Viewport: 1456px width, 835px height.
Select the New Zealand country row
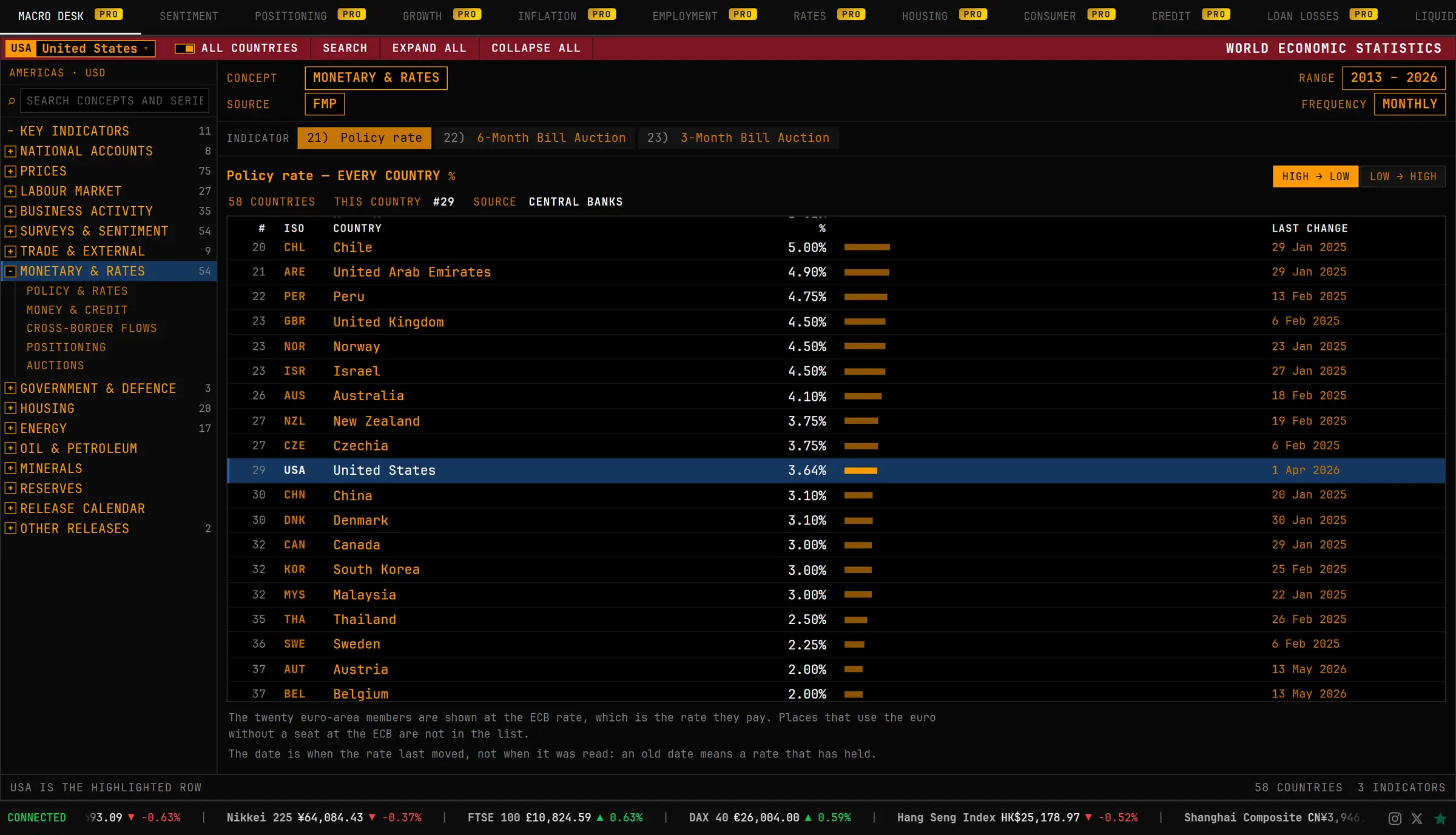(x=836, y=421)
